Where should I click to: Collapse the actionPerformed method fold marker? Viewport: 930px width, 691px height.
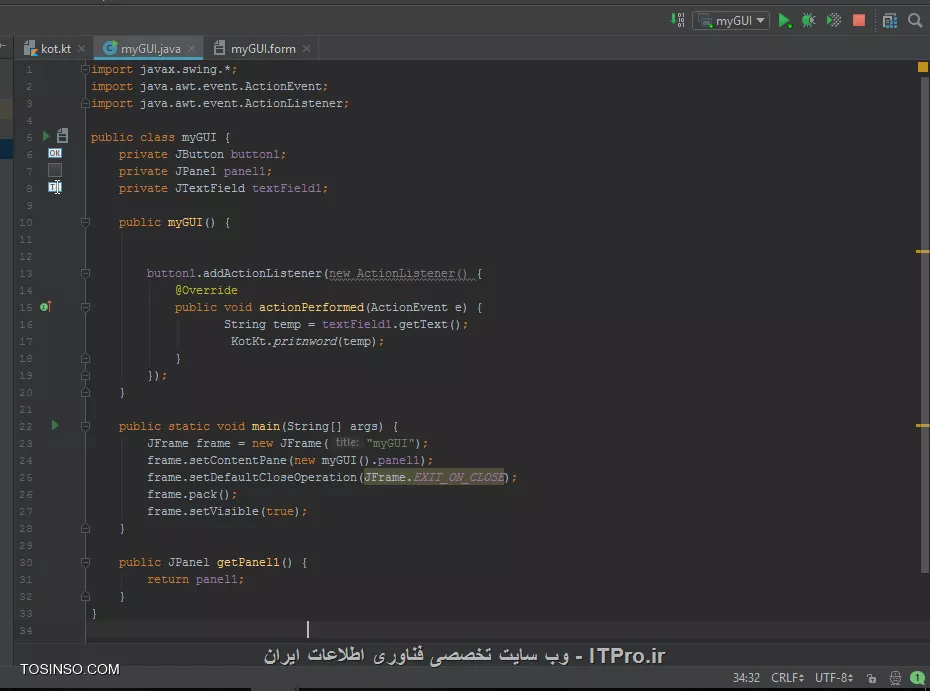point(85,307)
